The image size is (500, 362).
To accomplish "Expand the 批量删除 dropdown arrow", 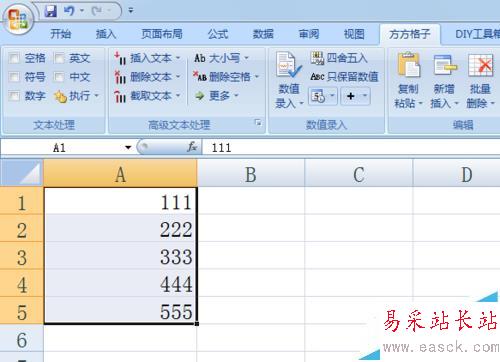I will [492, 103].
